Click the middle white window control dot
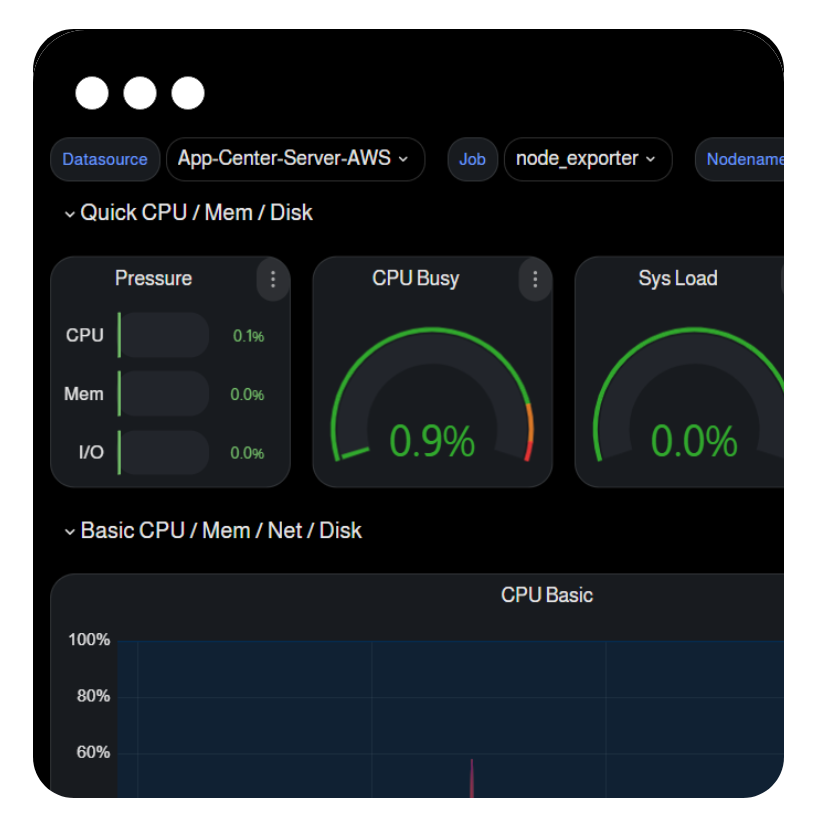The height and width of the screenshot is (839, 817). click(140, 93)
